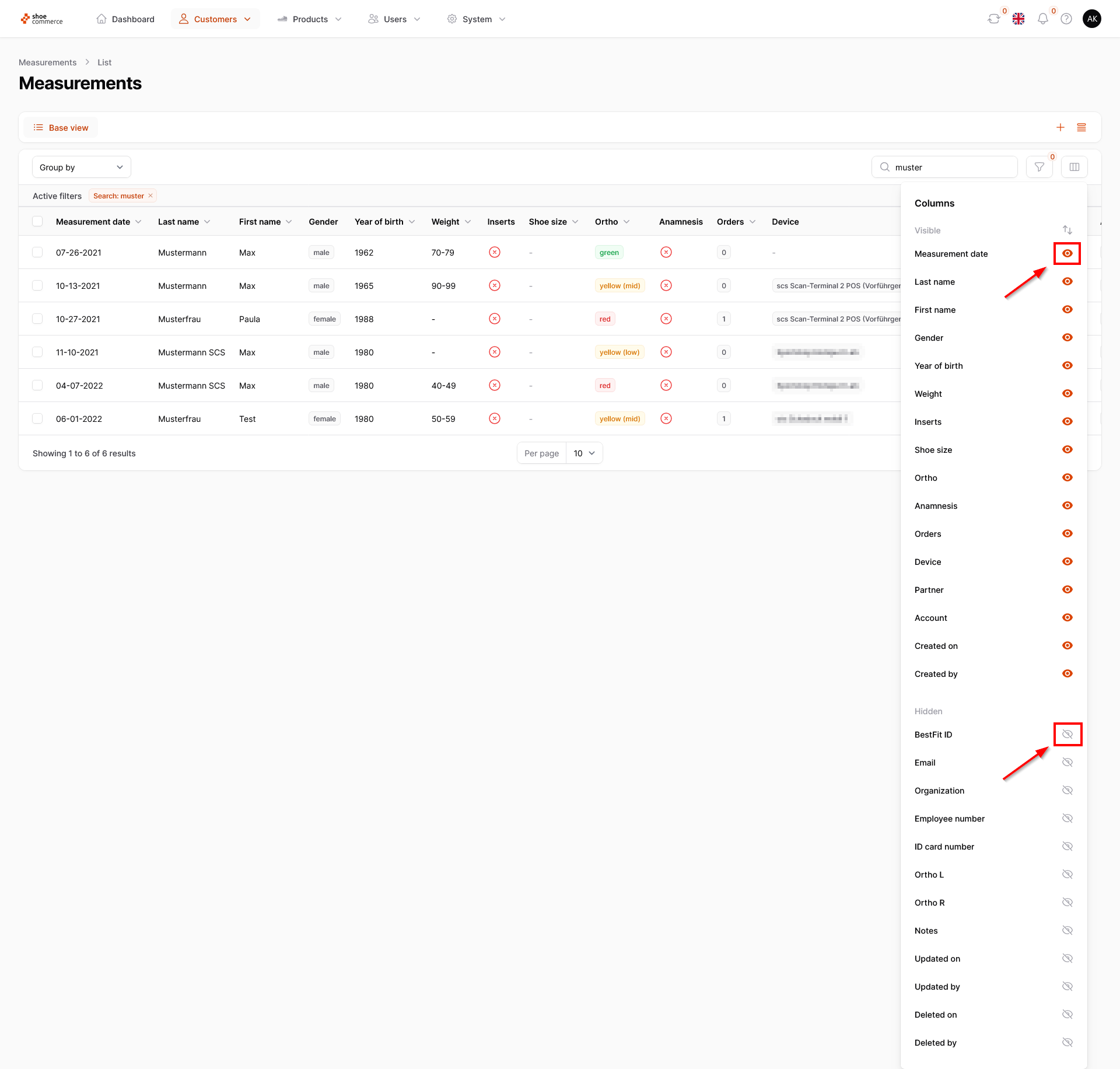Open the filter funnel button
The image size is (1120, 1069).
pyautogui.click(x=1039, y=167)
